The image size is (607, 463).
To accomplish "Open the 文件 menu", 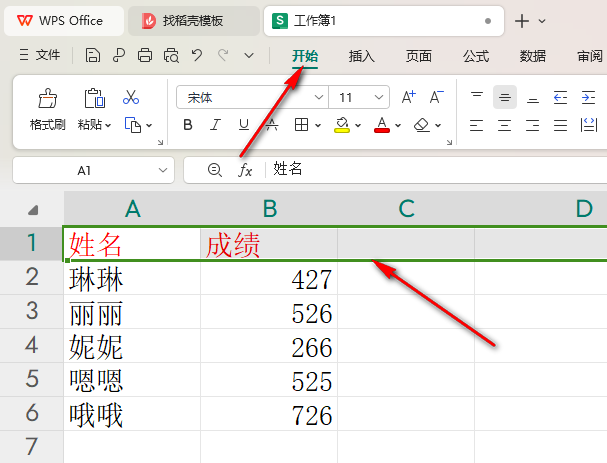I will pyautogui.click(x=40, y=55).
